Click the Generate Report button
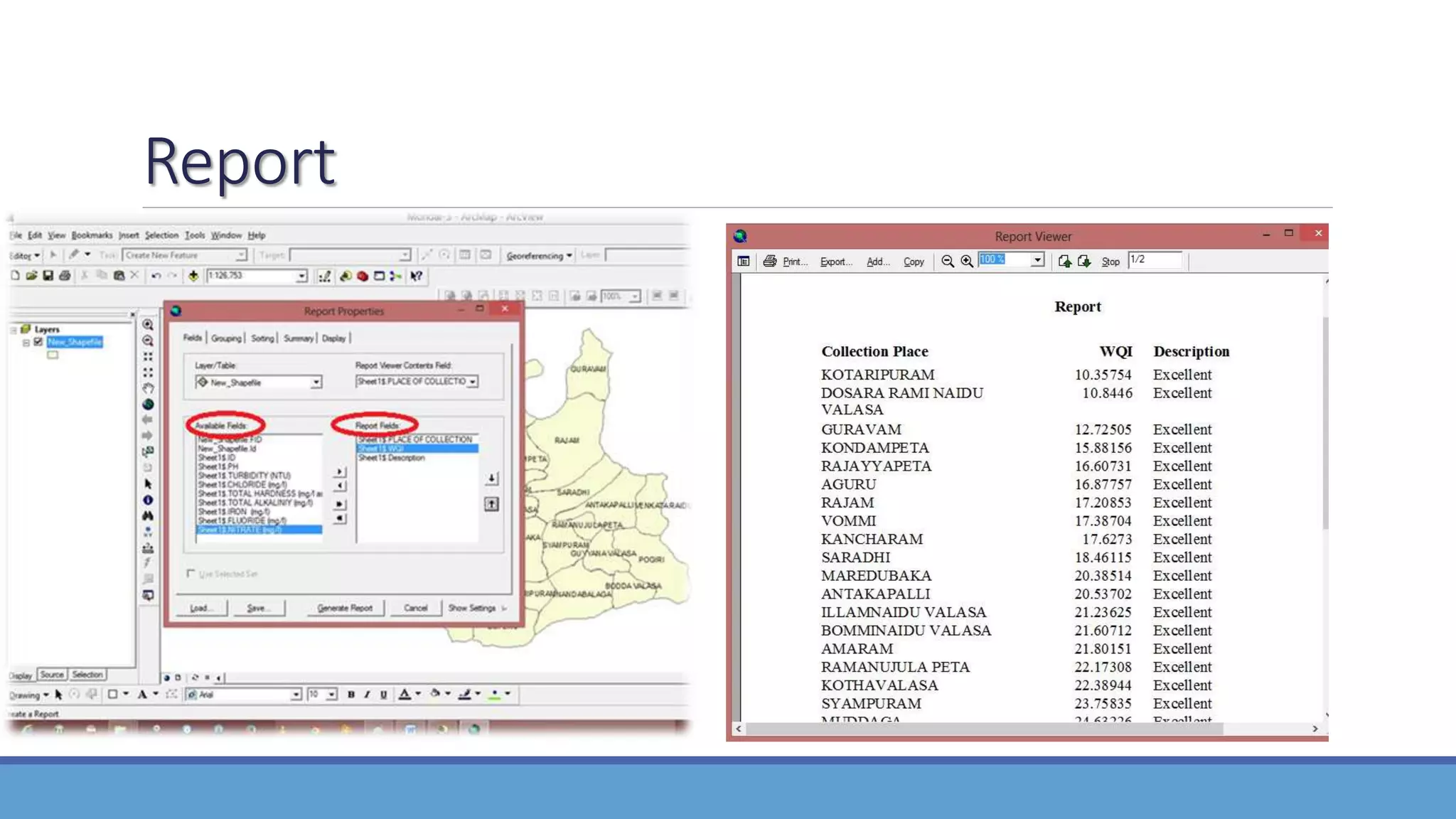Image resolution: width=1456 pixels, height=819 pixels. tap(345, 608)
